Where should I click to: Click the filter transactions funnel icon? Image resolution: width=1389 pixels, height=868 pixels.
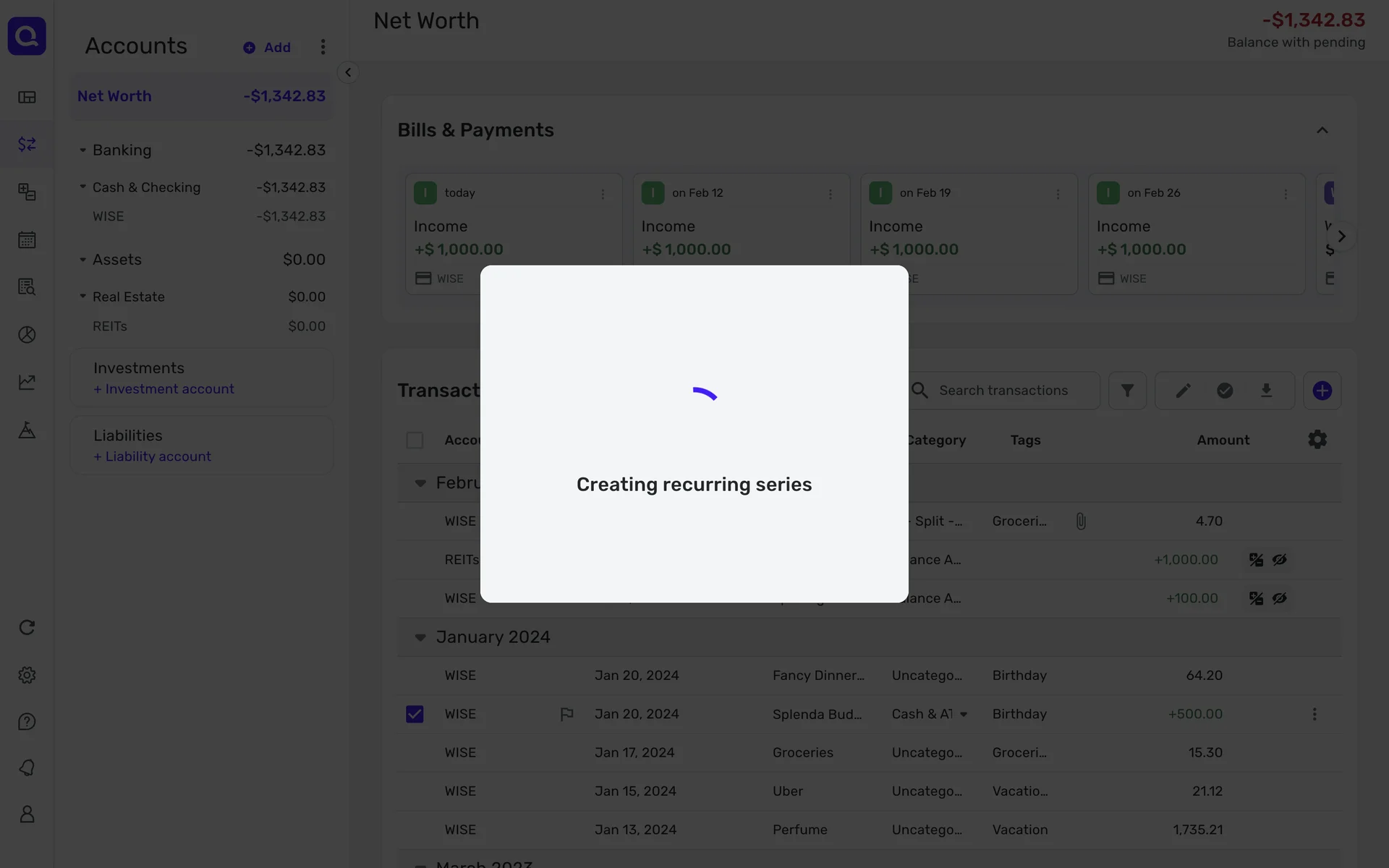pyautogui.click(x=1127, y=391)
